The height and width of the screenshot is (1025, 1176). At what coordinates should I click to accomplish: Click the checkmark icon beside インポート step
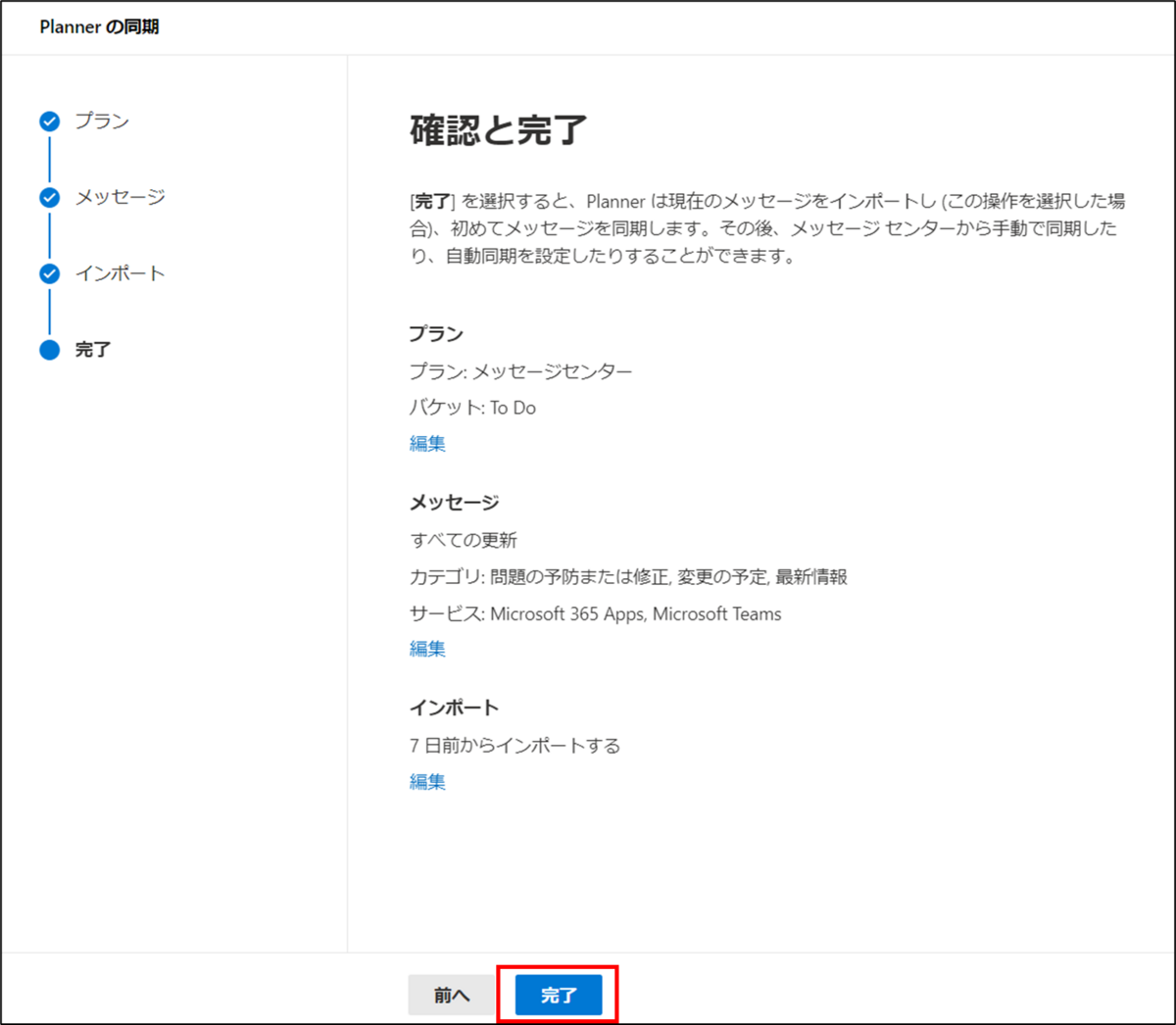tap(49, 273)
